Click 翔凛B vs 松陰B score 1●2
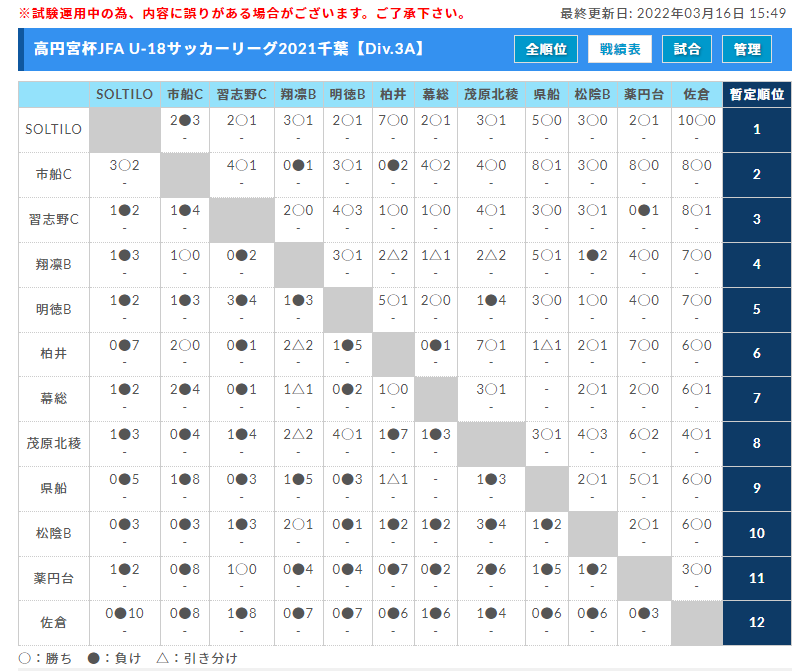806x671 pixels. (593, 256)
